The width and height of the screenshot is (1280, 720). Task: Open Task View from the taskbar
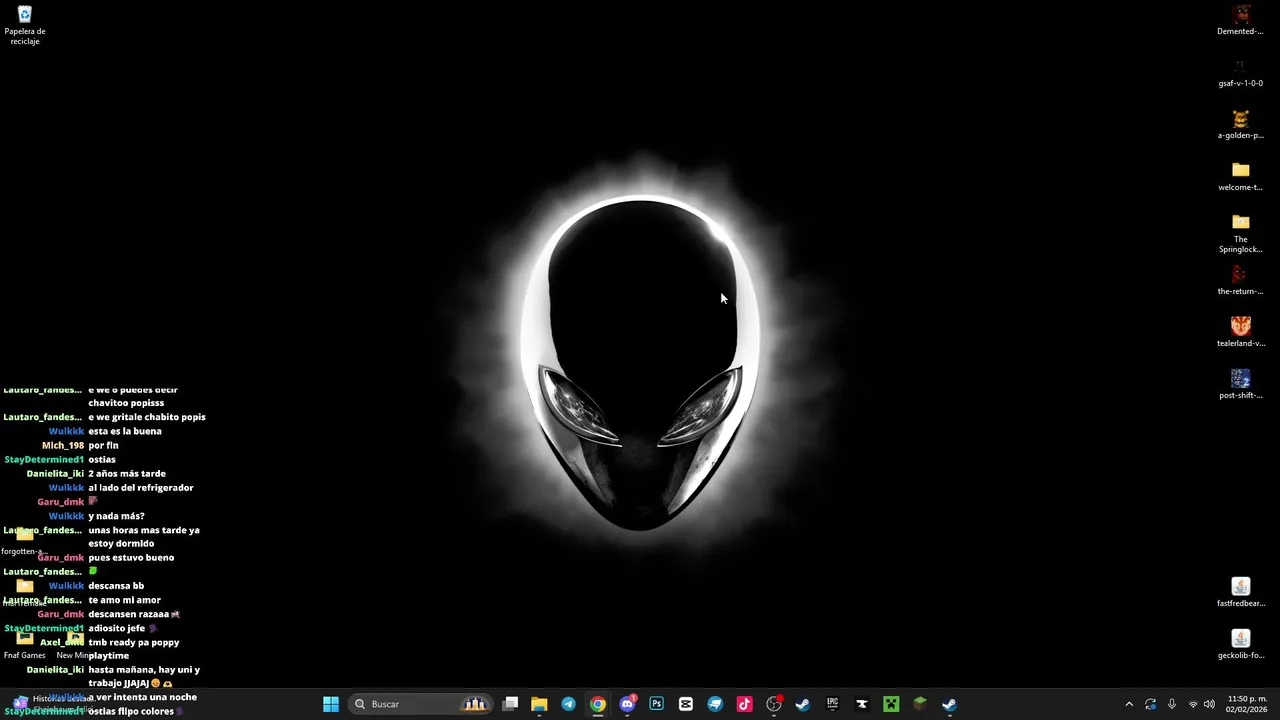coord(510,704)
